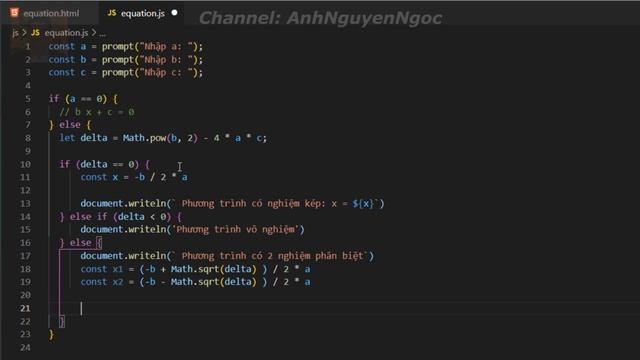Click the highlighted brace after else on line 16
The height and width of the screenshot is (360, 640).
click(99, 242)
